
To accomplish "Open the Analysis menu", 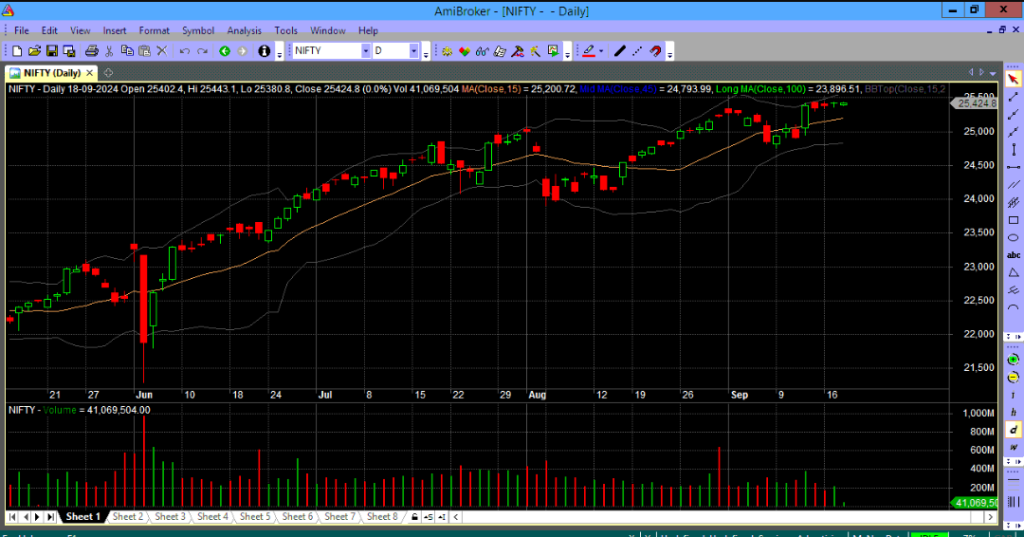I will tap(244, 31).
